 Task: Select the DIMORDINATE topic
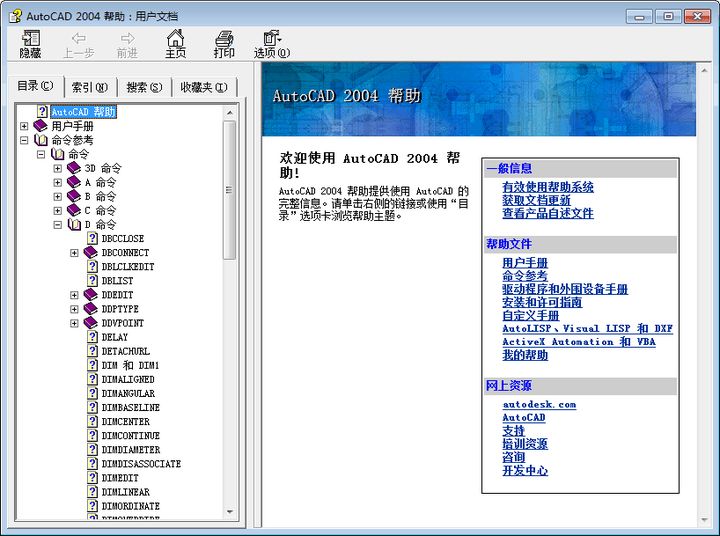(130, 506)
